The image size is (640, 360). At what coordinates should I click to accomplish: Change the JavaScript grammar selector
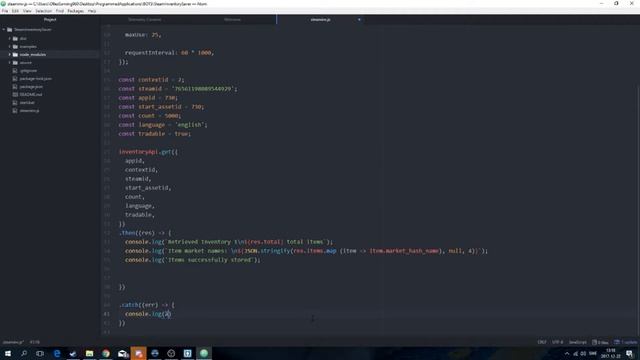tap(578, 342)
